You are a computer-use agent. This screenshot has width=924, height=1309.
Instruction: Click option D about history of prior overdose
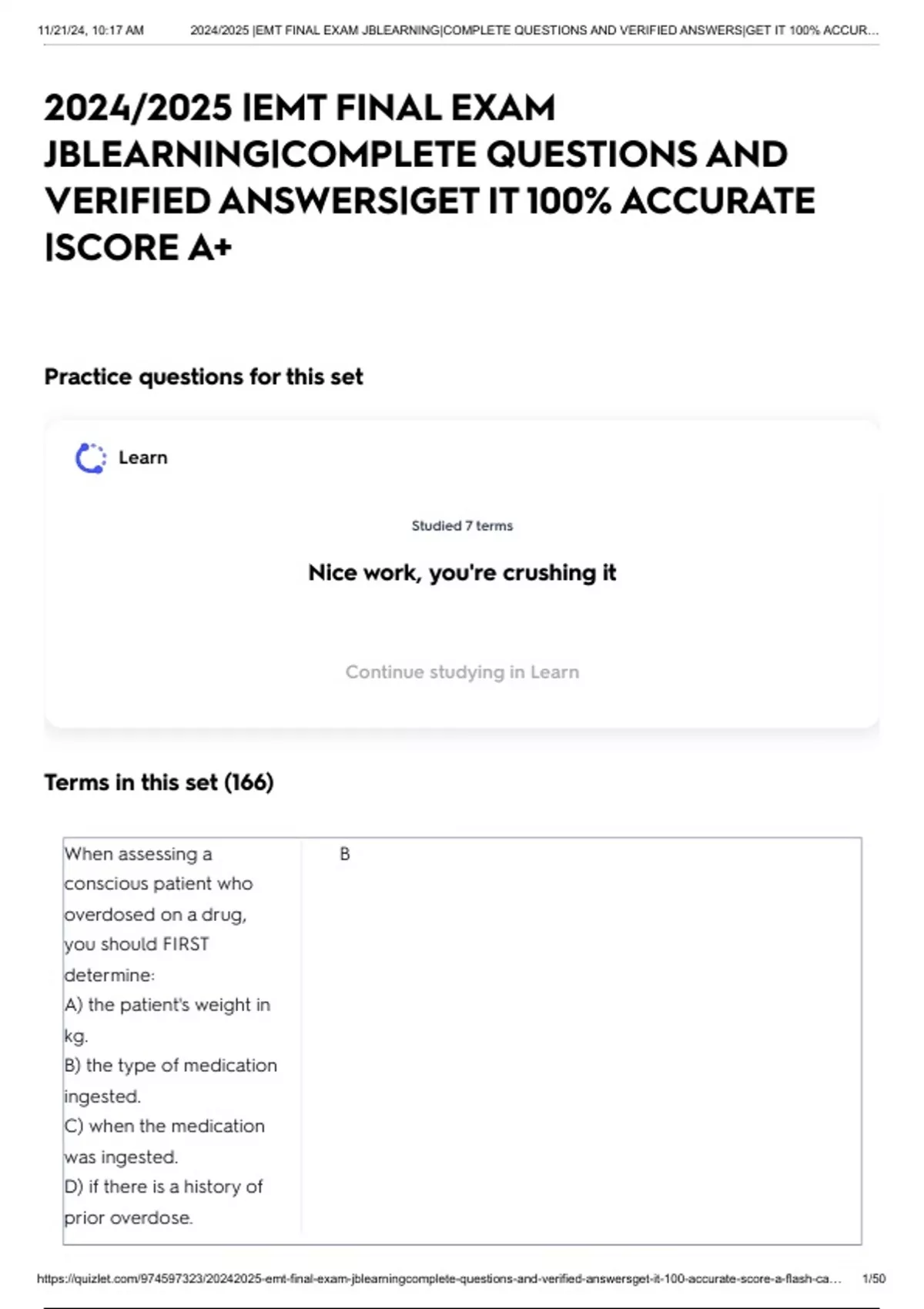(x=163, y=1202)
